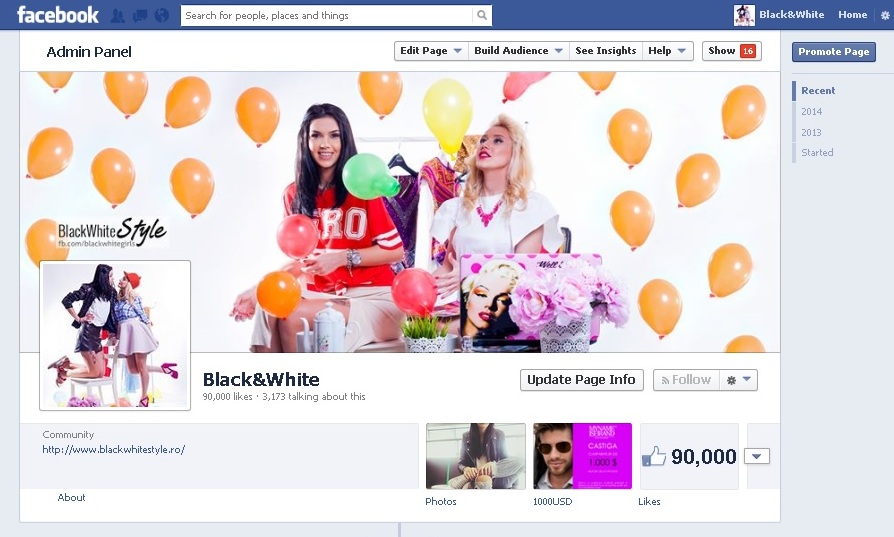Click the balloon cover photo
Image resolution: width=894 pixels, height=537 pixels.
(x=400, y=211)
